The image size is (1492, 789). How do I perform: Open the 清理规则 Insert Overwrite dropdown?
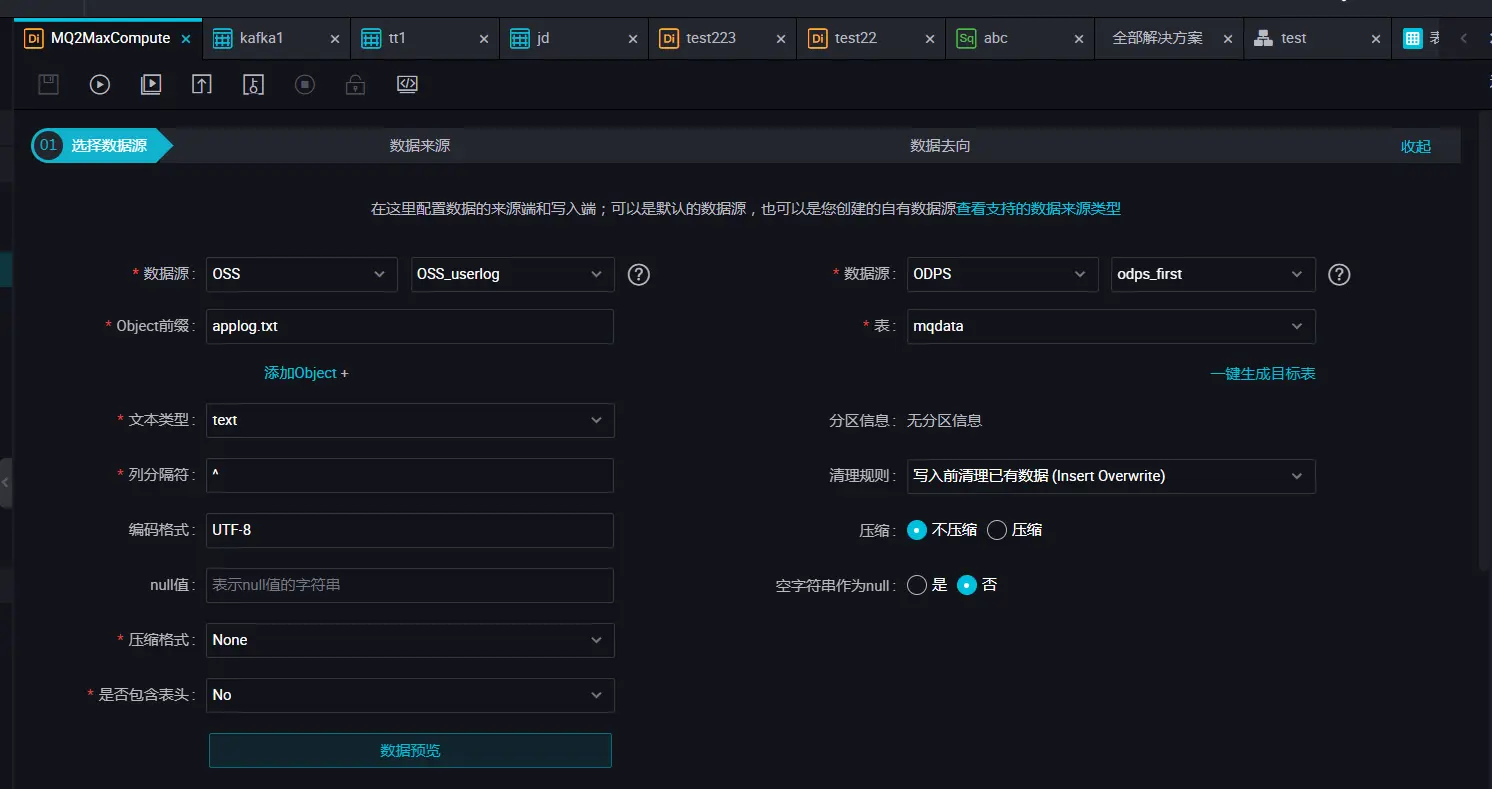(x=1110, y=476)
